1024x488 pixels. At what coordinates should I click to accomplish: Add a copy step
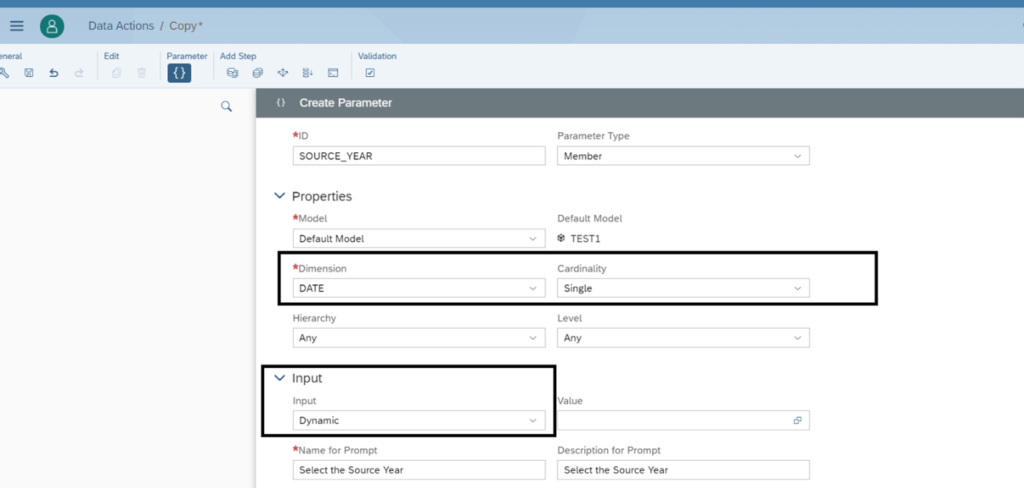pyautogui.click(x=232, y=73)
